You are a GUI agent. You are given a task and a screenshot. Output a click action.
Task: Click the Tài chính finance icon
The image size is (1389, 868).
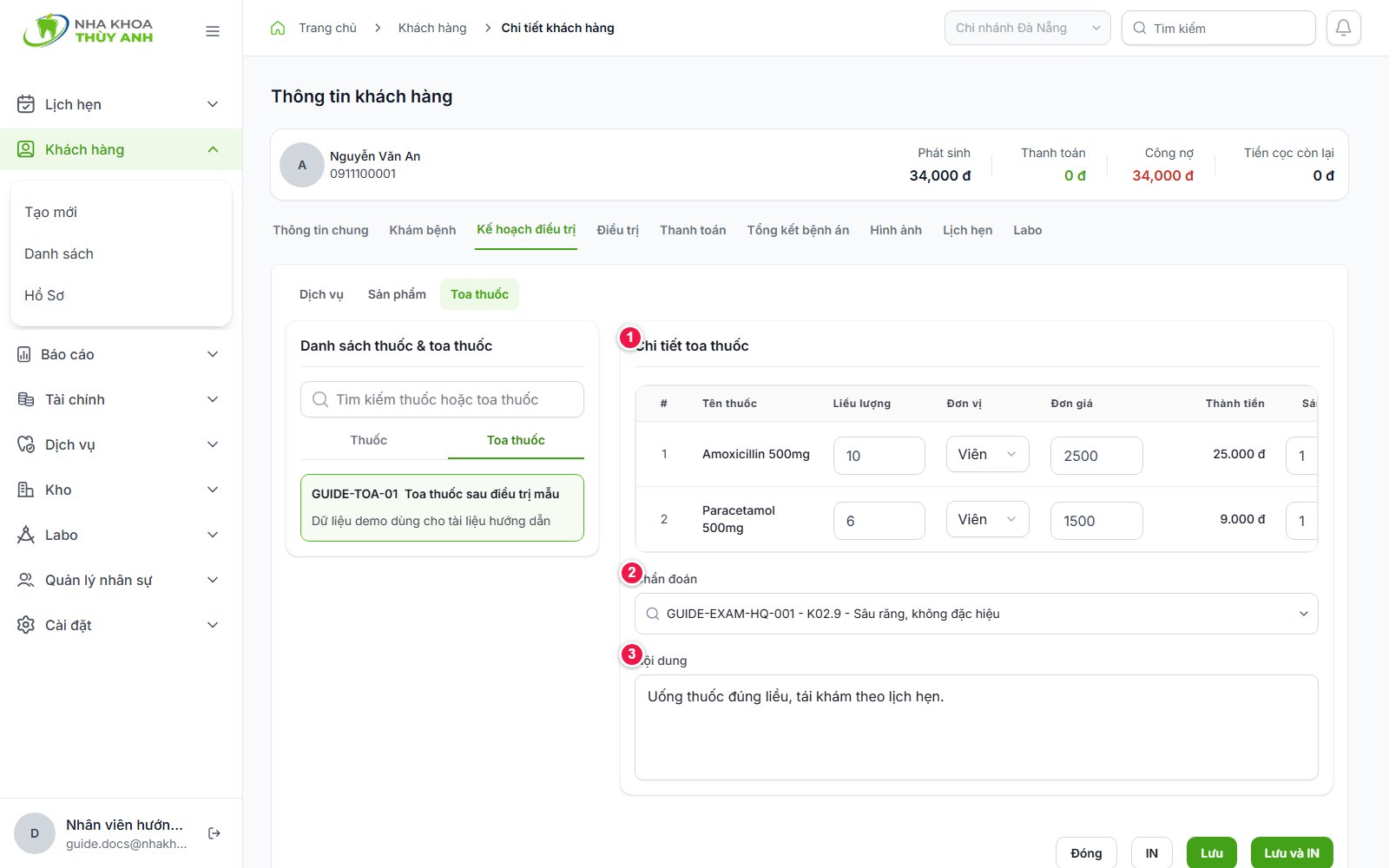26,399
